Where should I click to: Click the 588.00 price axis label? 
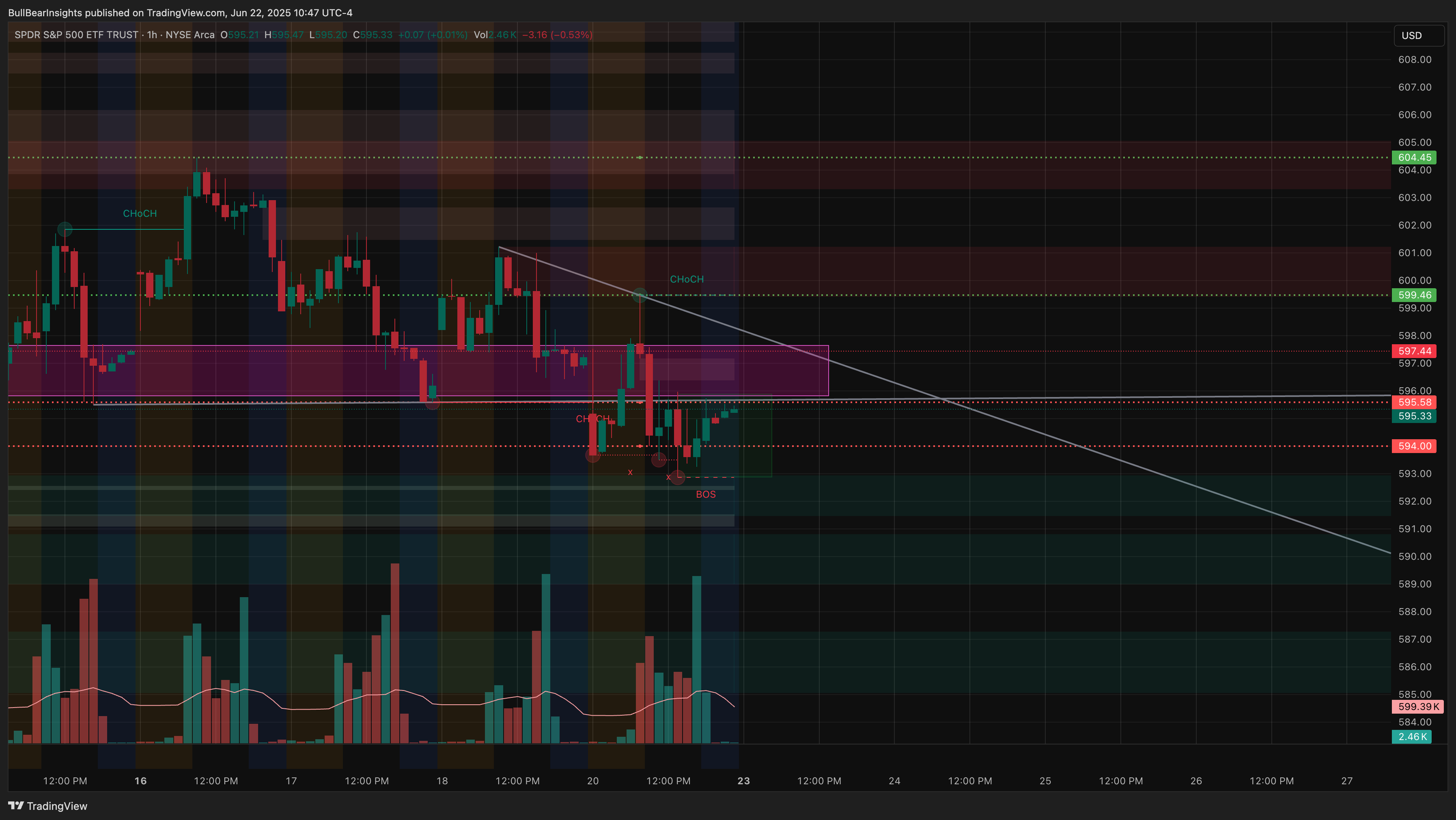1415,611
